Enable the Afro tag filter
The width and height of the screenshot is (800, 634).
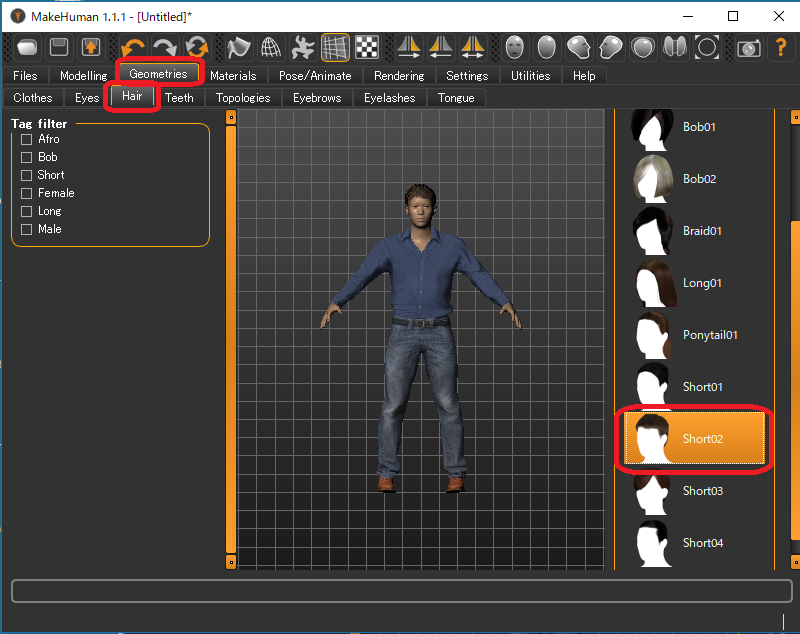(27, 139)
